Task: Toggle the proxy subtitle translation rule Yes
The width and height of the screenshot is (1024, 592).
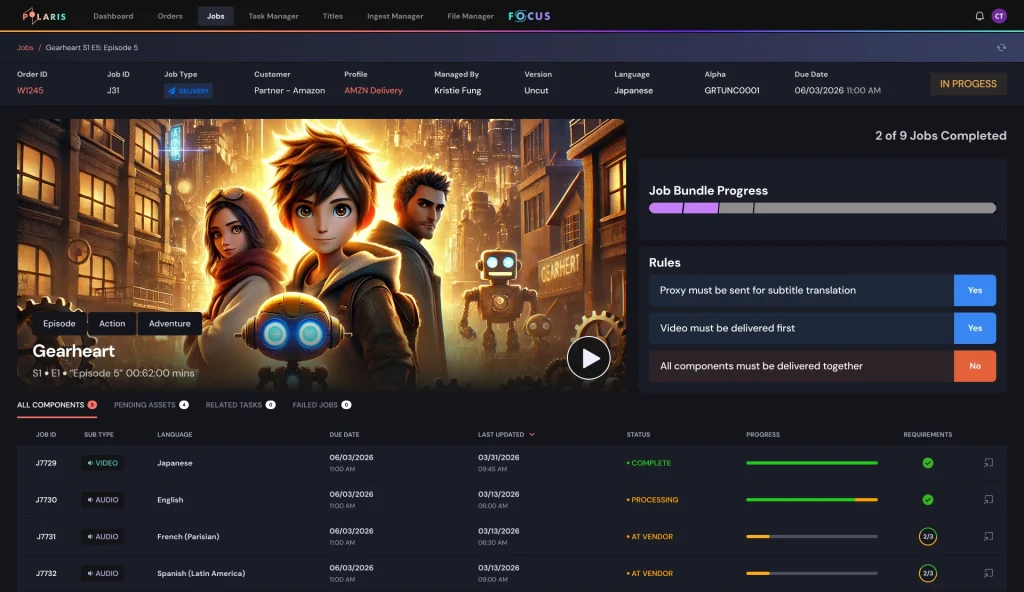Action: coord(974,290)
